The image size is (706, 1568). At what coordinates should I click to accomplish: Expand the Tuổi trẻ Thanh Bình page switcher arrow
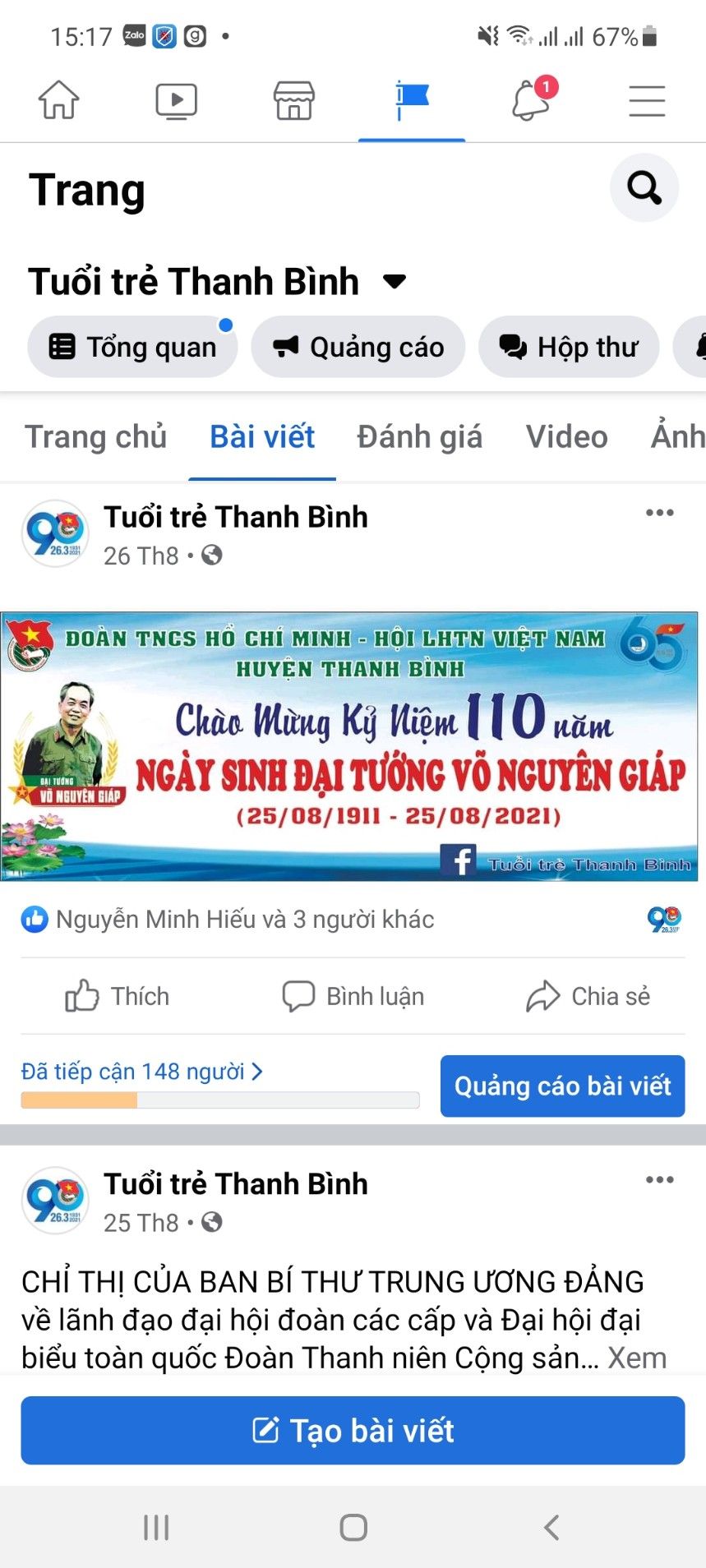395,282
